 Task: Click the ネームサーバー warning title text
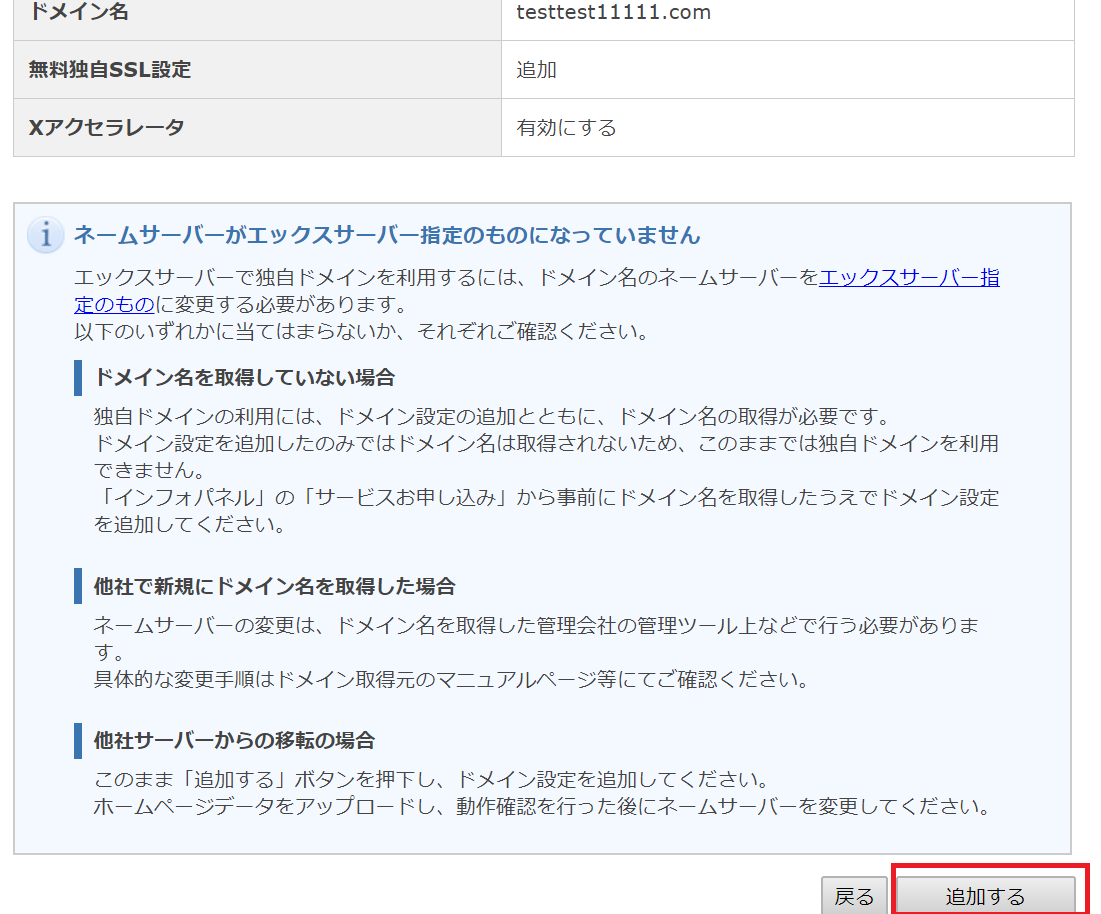point(386,236)
